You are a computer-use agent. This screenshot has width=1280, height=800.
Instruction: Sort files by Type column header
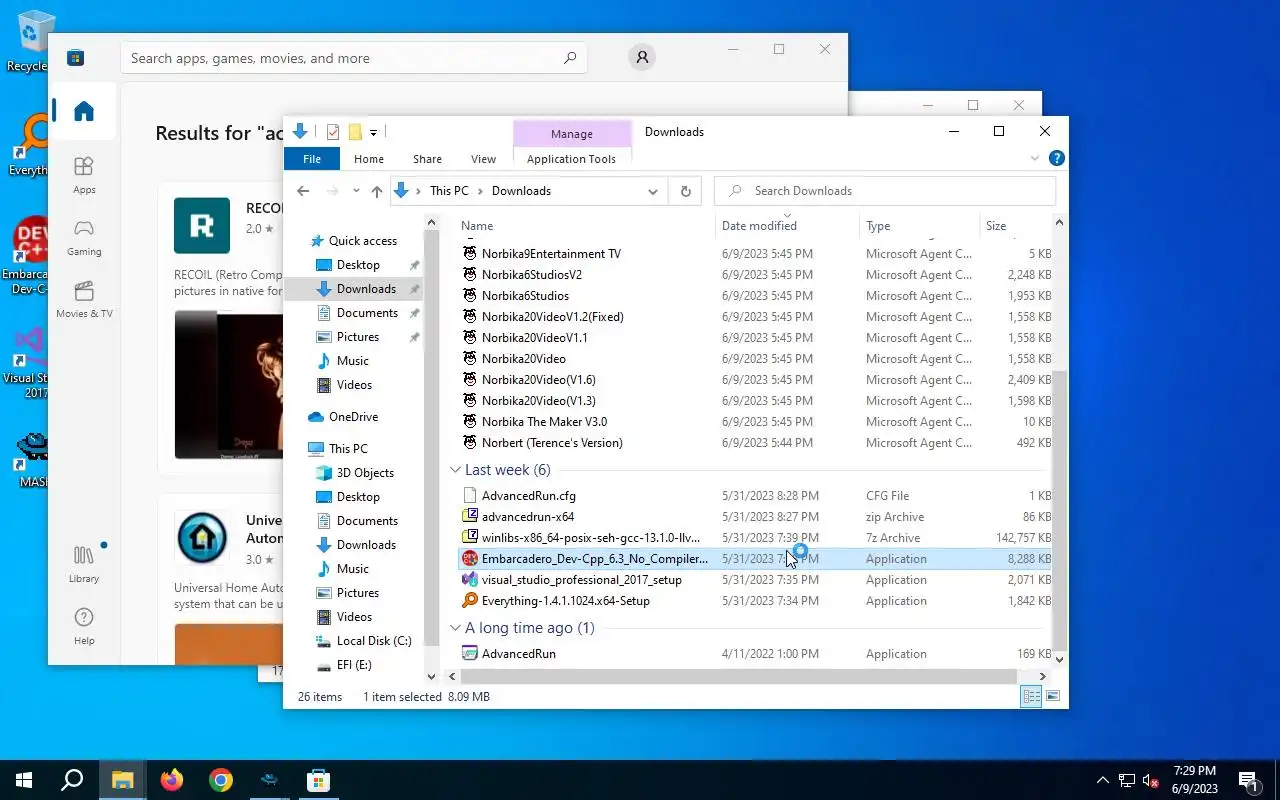tap(919, 226)
